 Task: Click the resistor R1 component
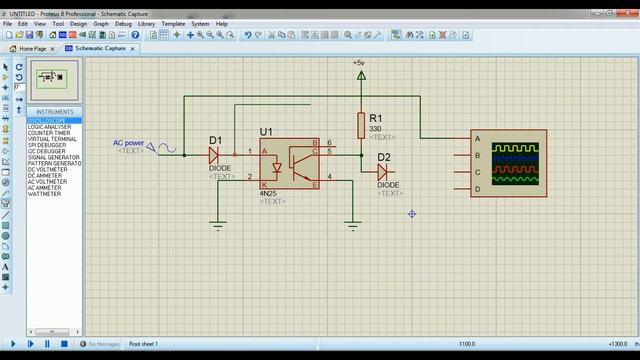(361, 126)
